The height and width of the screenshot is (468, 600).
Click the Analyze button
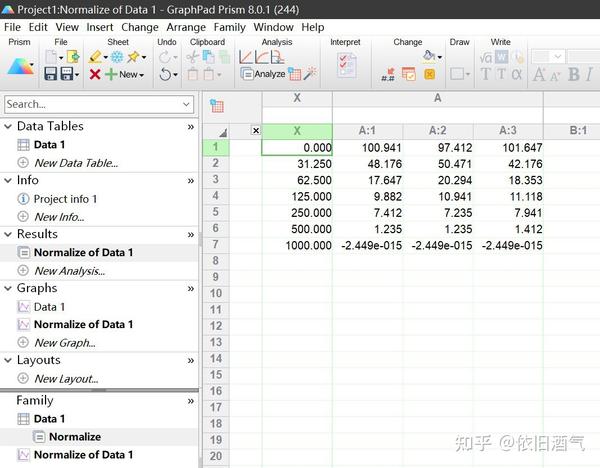point(263,73)
